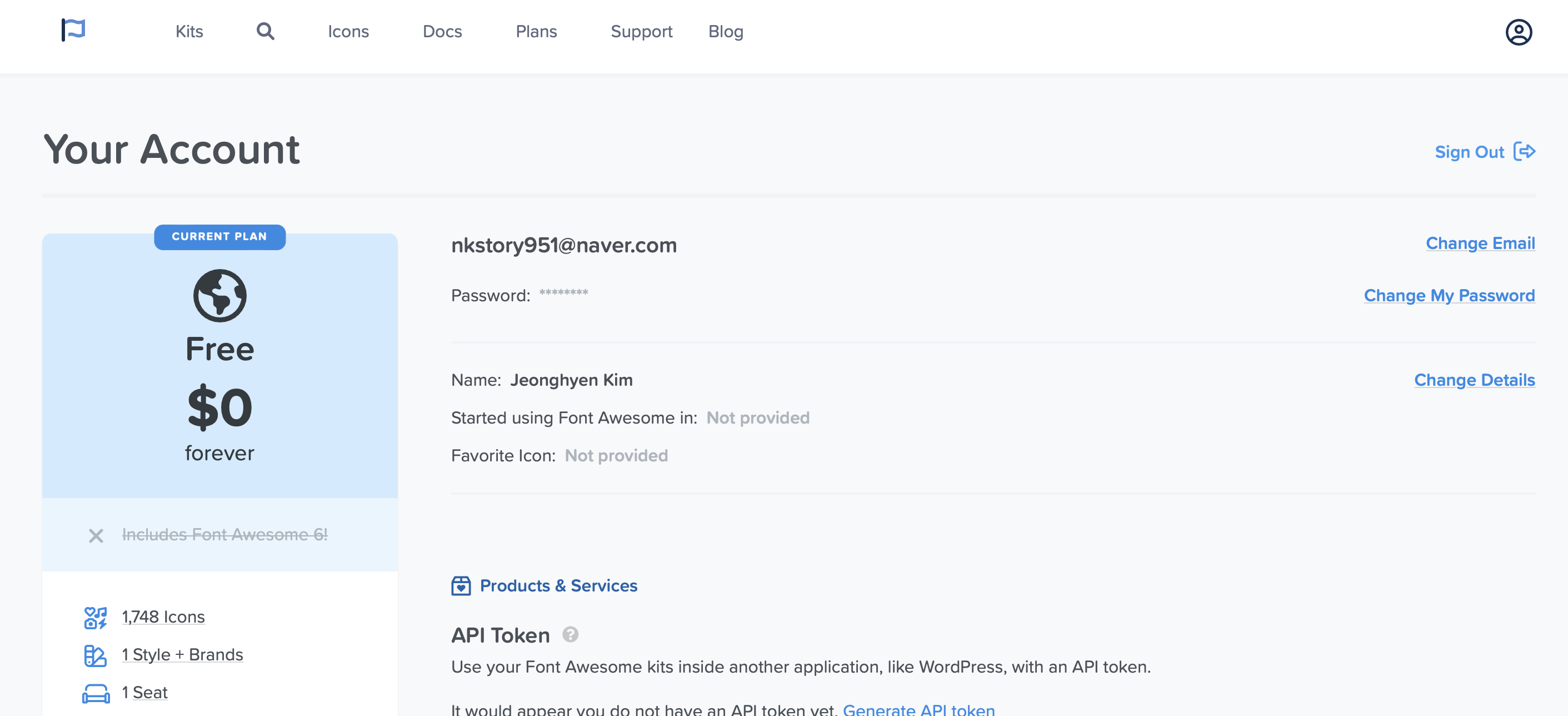The width and height of the screenshot is (1568, 716).
Task: Click Generate API token link
Action: (918, 709)
